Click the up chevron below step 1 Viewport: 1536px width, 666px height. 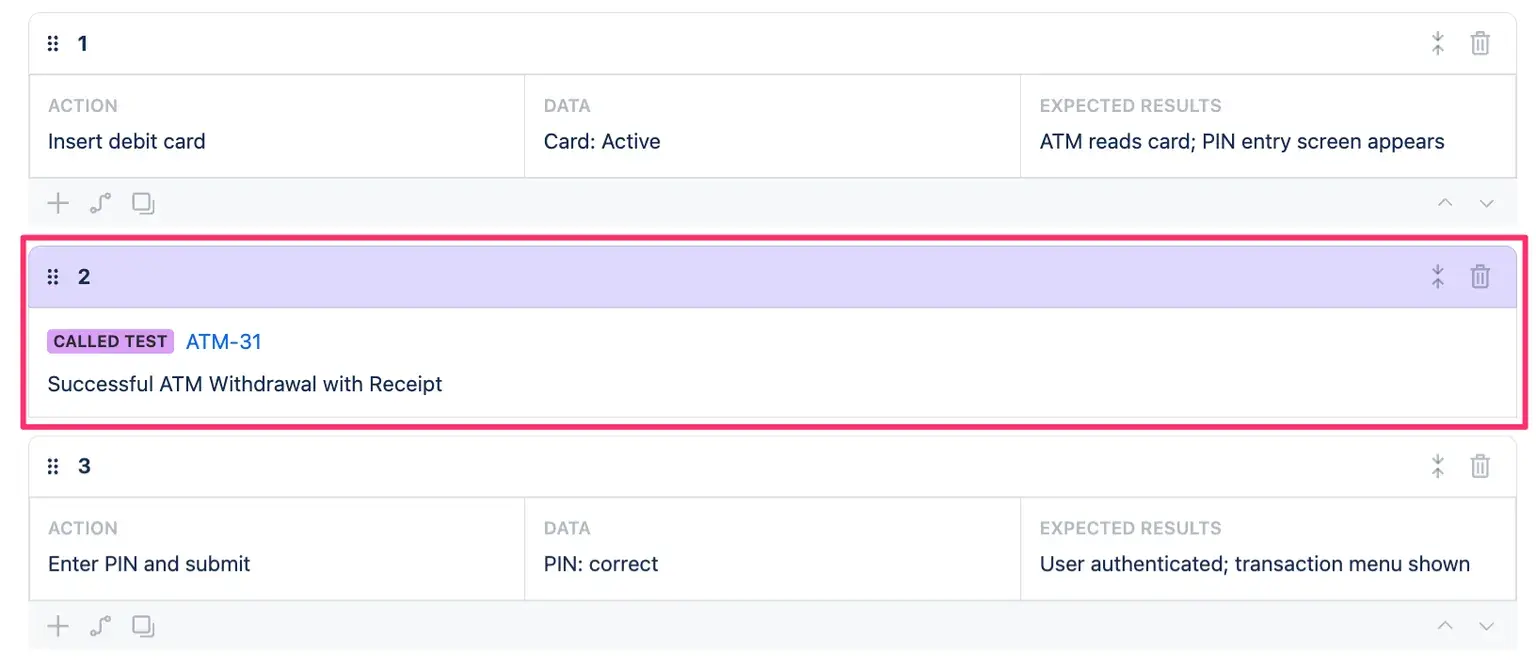1444,203
